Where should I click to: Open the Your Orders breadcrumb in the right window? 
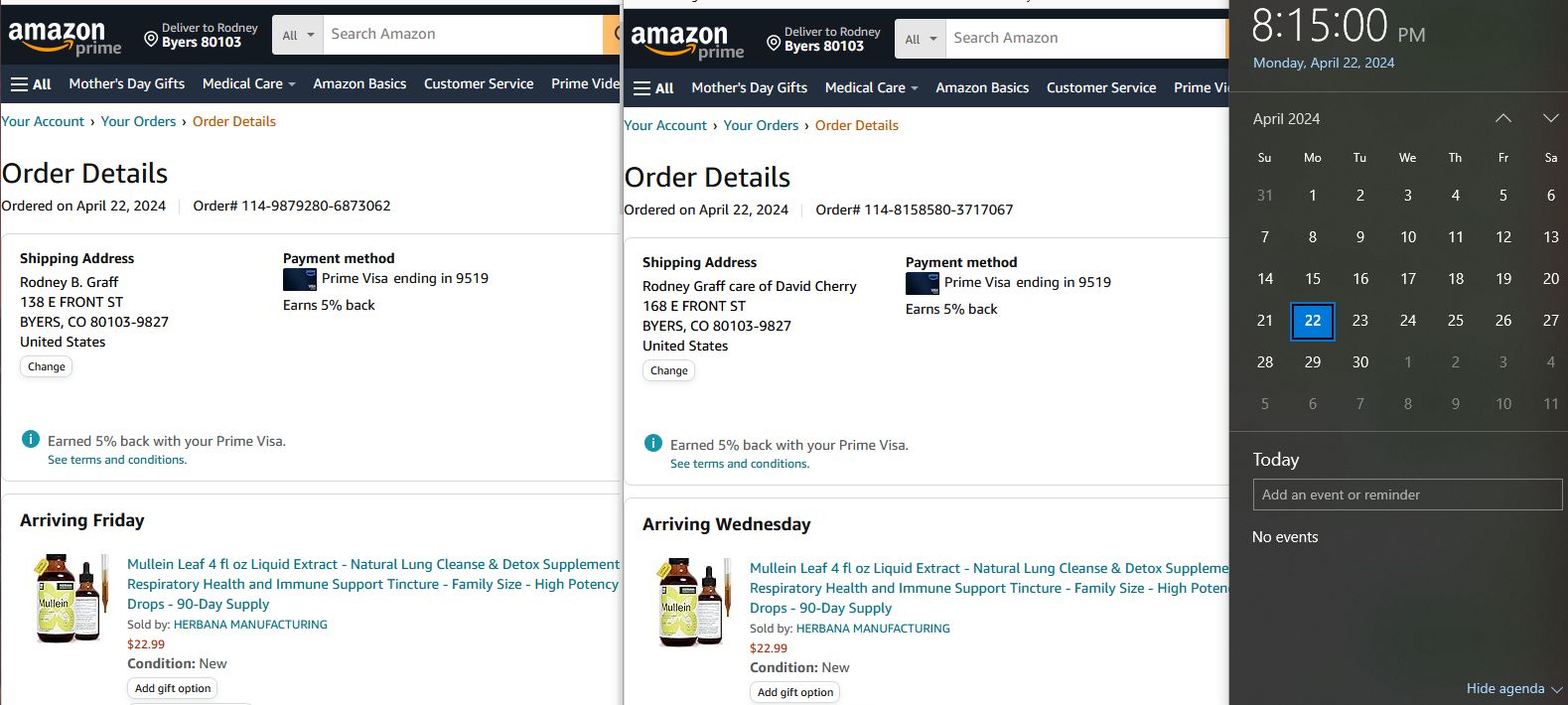761,125
